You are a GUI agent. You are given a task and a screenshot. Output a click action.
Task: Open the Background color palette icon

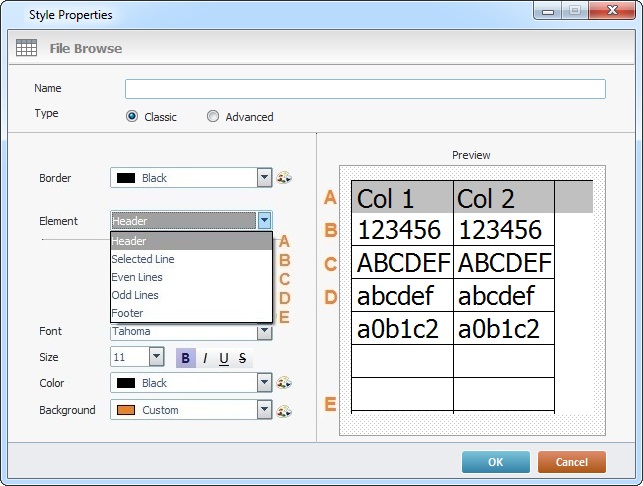click(x=284, y=410)
